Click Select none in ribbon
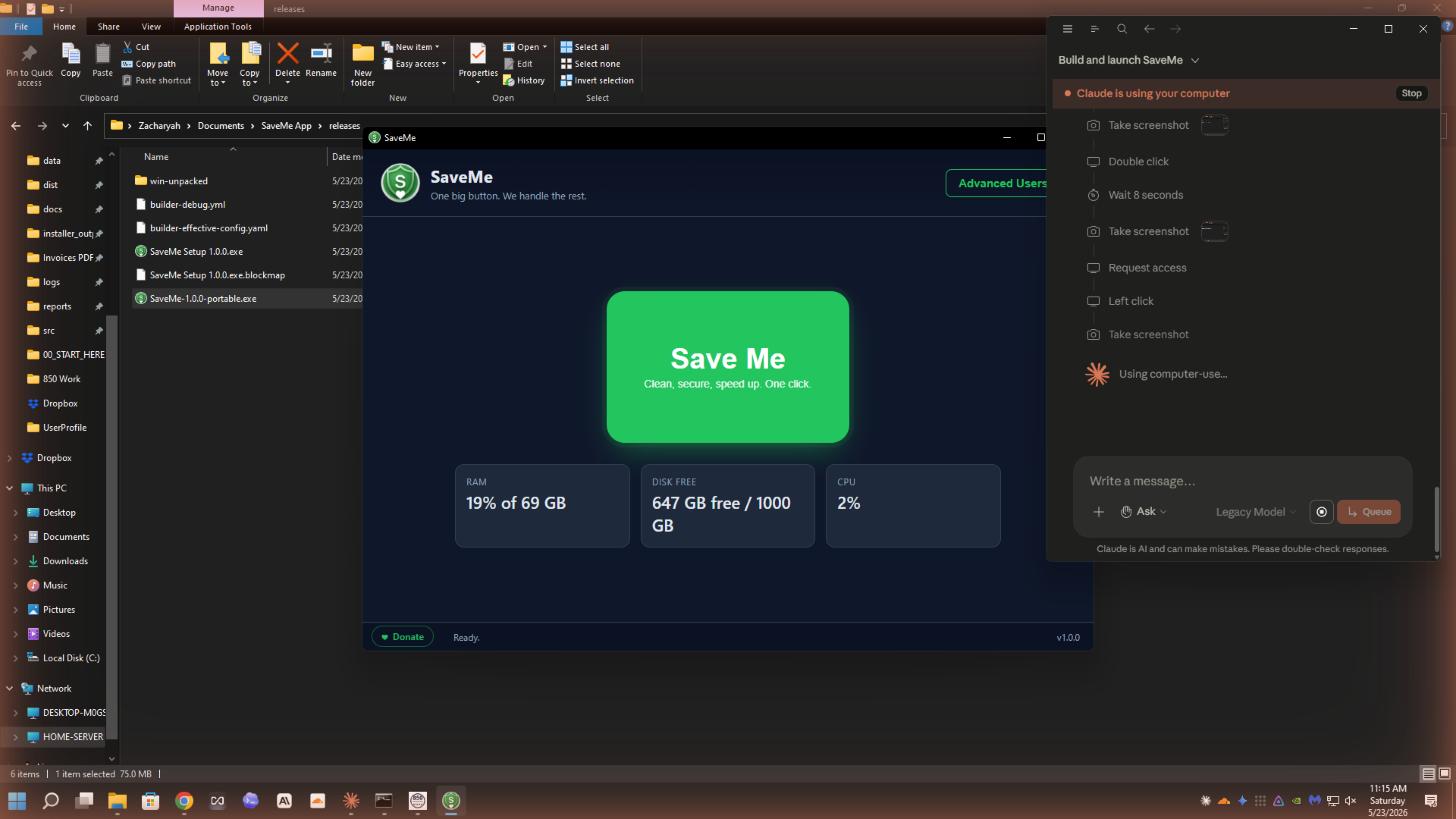 click(x=590, y=64)
